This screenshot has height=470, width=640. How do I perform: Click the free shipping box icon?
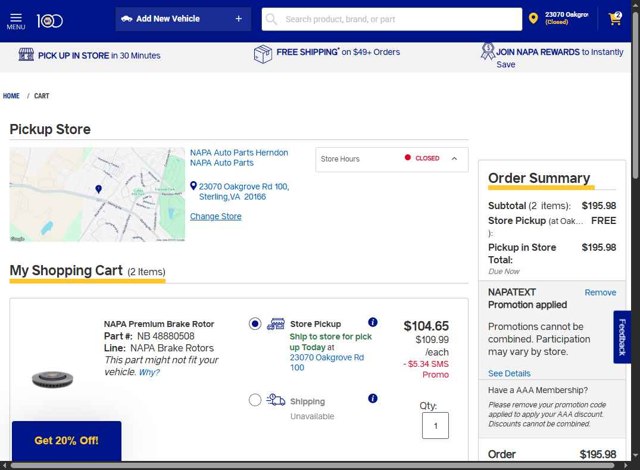point(263,54)
